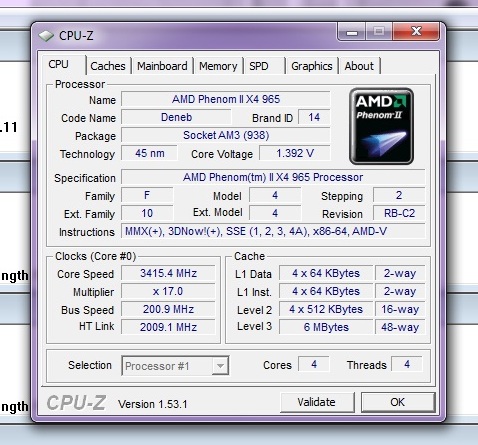Click the processor Name field

[x=226, y=99]
